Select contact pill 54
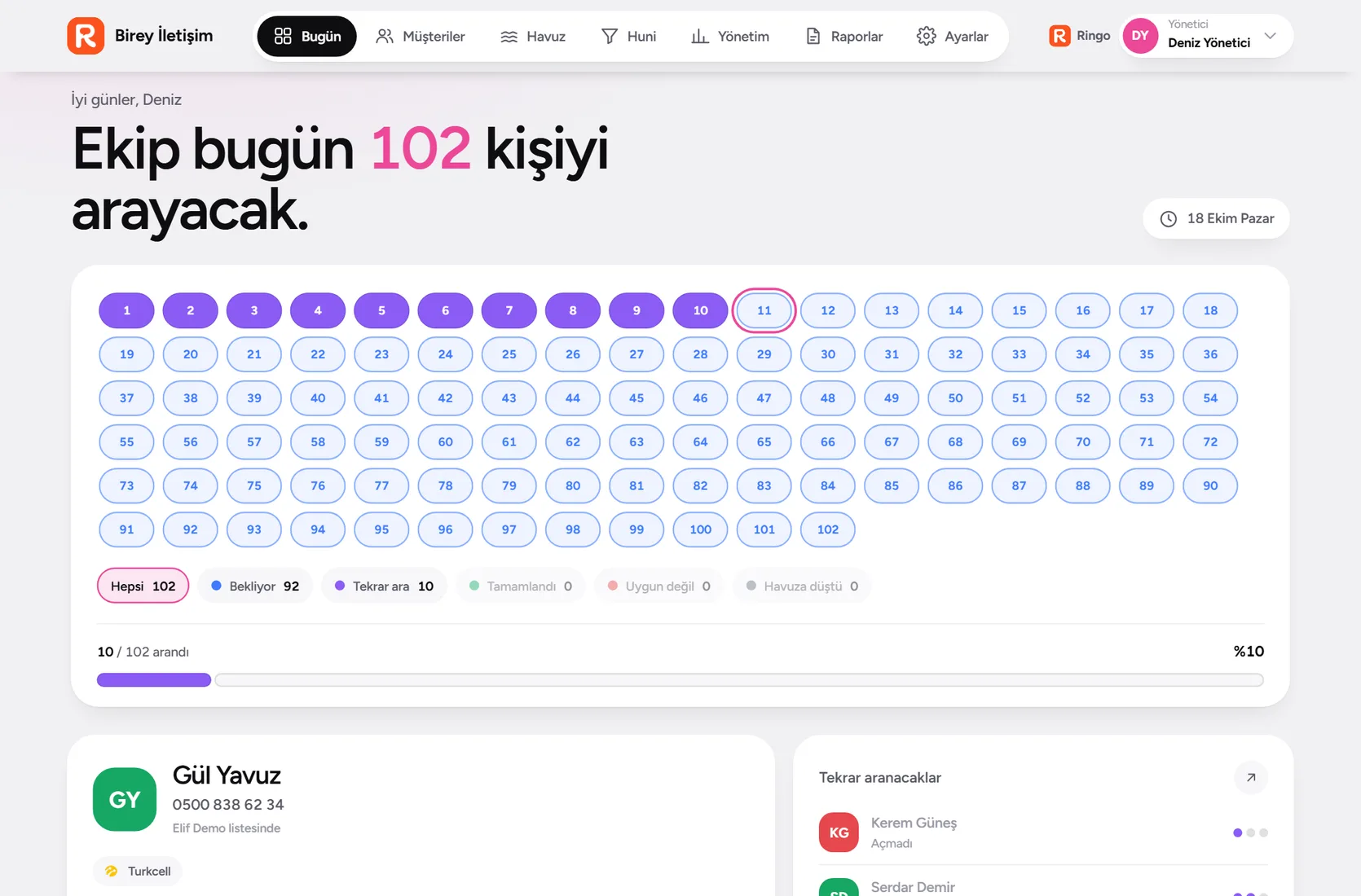Image resolution: width=1361 pixels, height=896 pixels. tap(1210, 398)
